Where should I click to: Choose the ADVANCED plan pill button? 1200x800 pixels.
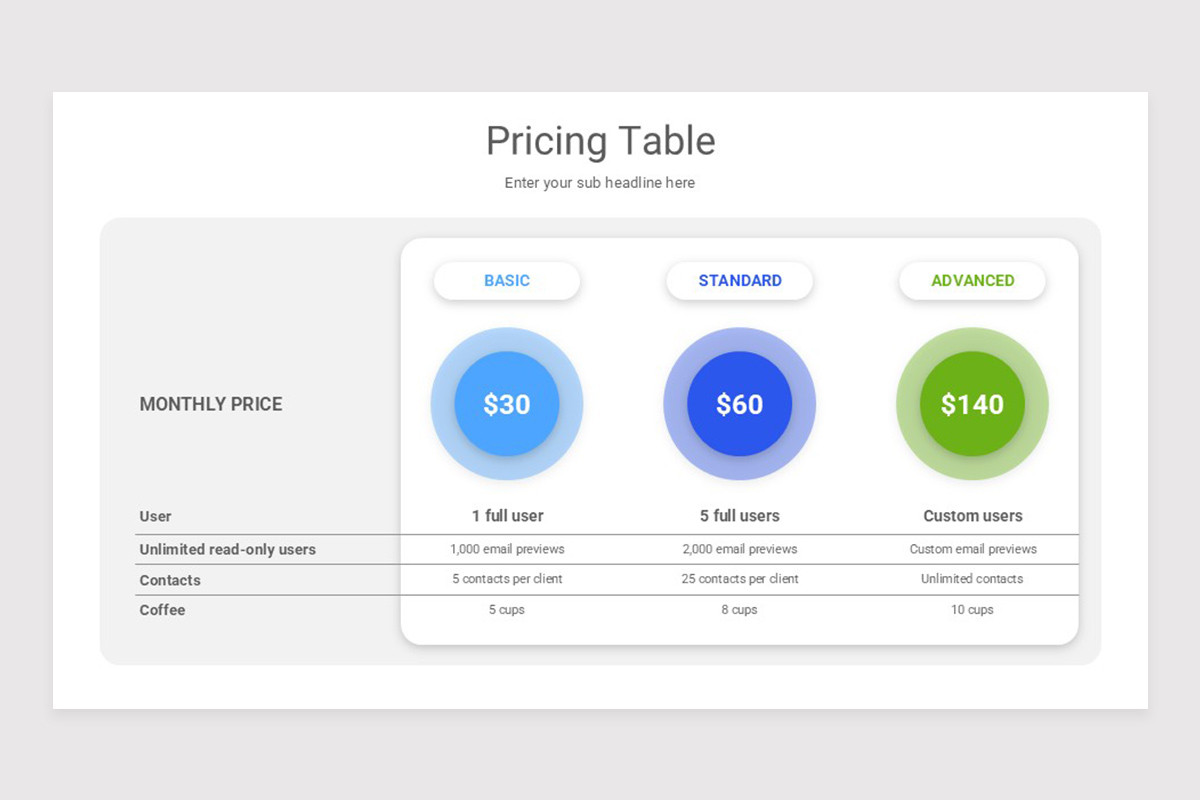click(973, 281)
